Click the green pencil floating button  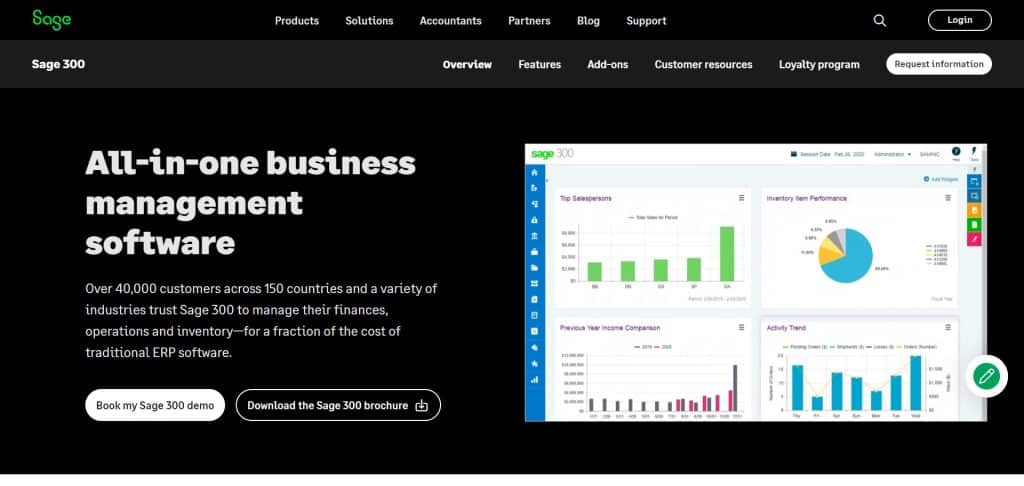click(986, 376)
